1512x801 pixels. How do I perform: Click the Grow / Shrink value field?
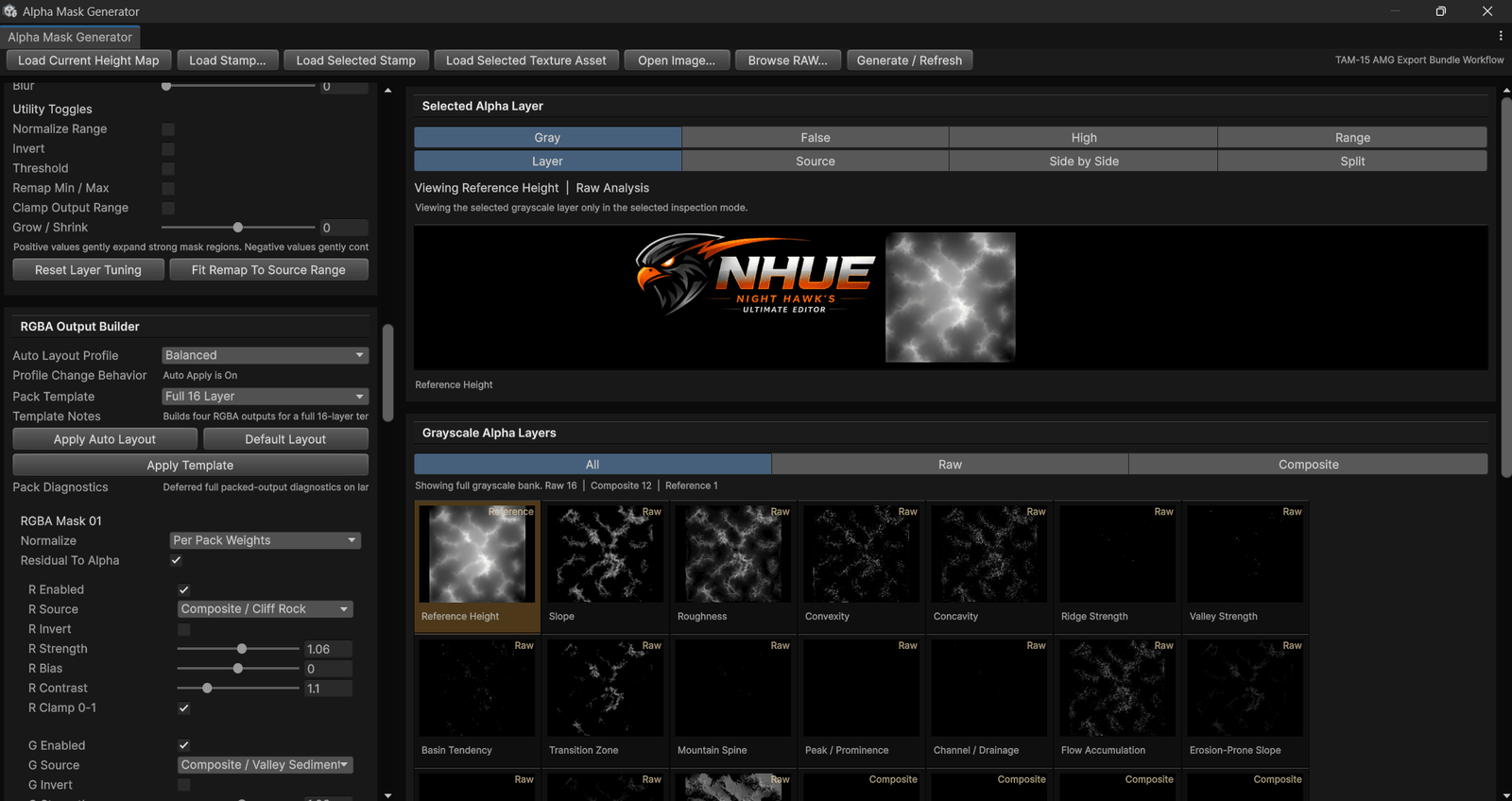(x=344, y=228)
